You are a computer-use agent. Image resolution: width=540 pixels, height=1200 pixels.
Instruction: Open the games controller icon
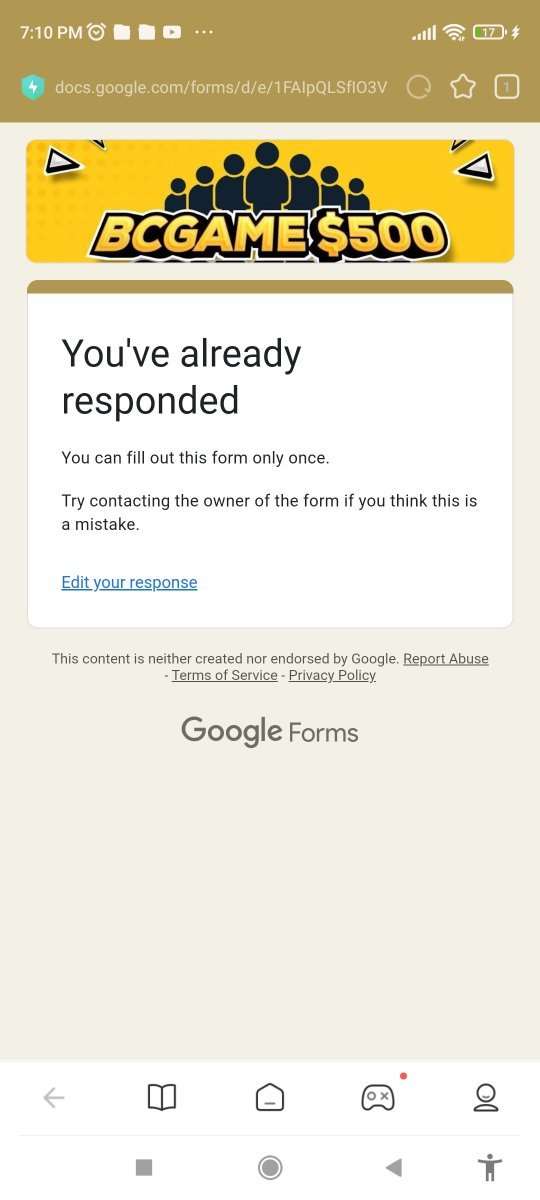tap(378, 1097)
